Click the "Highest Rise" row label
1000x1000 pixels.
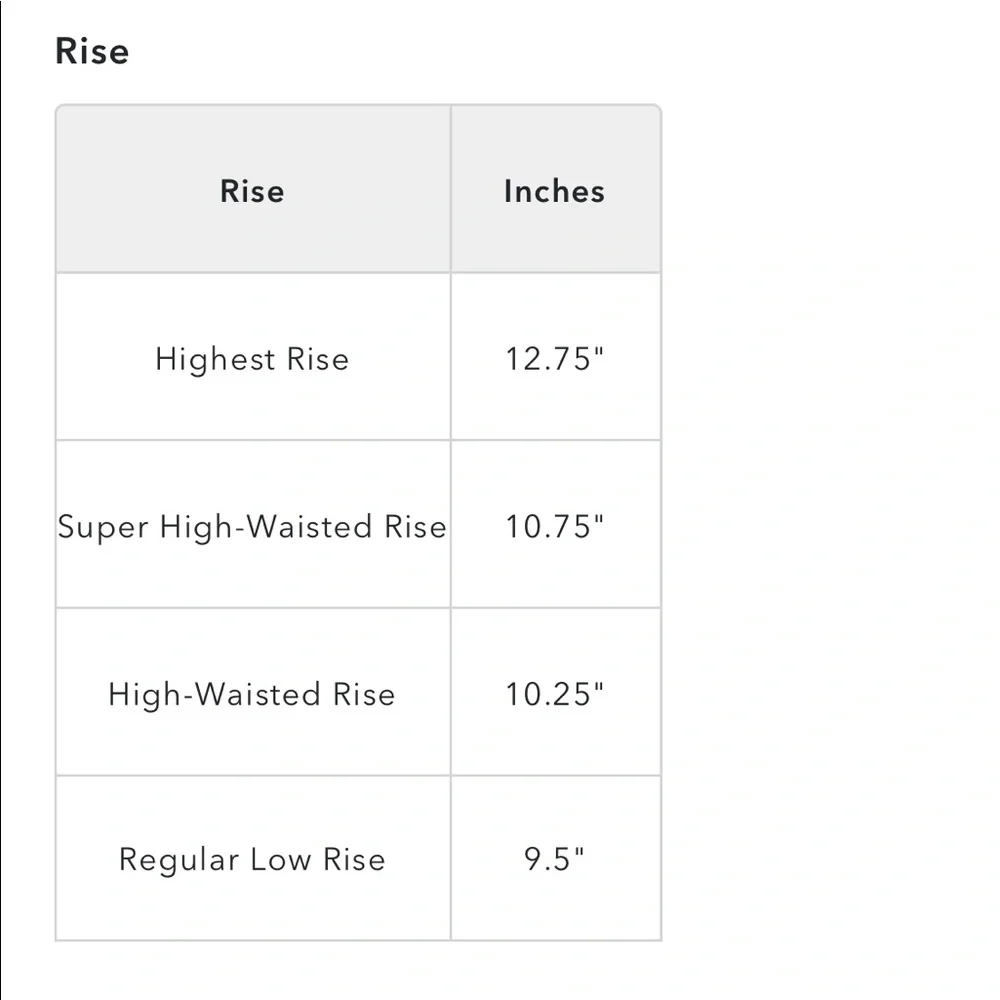252,359
